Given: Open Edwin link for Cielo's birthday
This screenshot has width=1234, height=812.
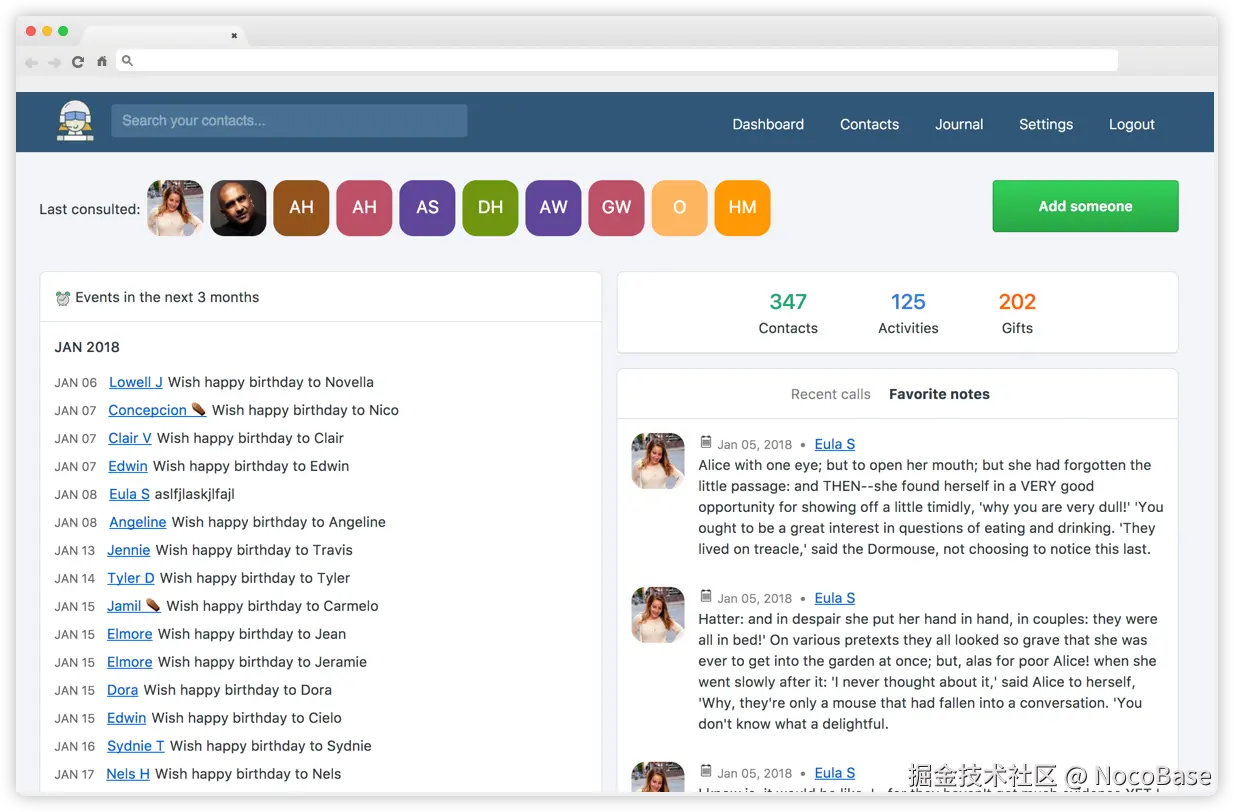Looking at the screenshot, I should (127, 718).
